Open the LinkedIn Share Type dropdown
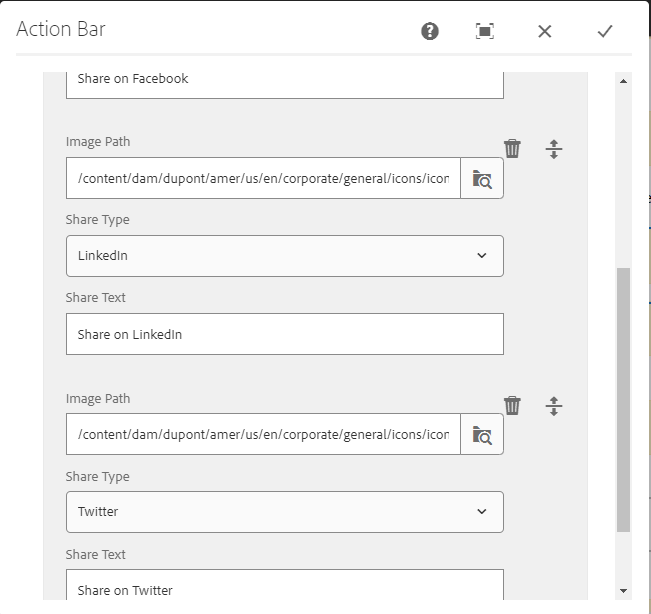The image size is (651, 614). (x=284, y=256)
